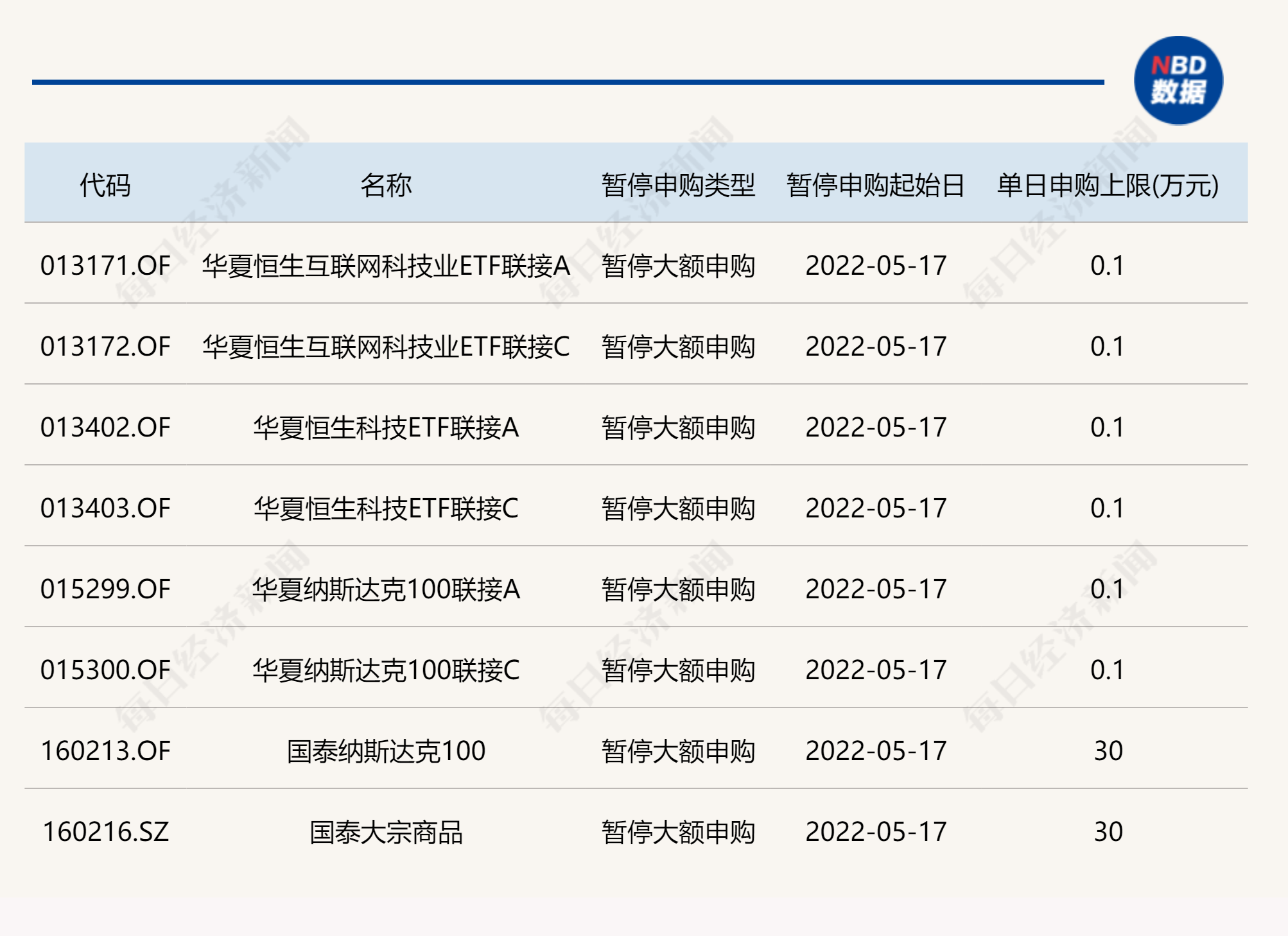Click 华夏恒生互联网科技业ETF联接C name
1288x936 pixels.
click(x=386, y=347)
